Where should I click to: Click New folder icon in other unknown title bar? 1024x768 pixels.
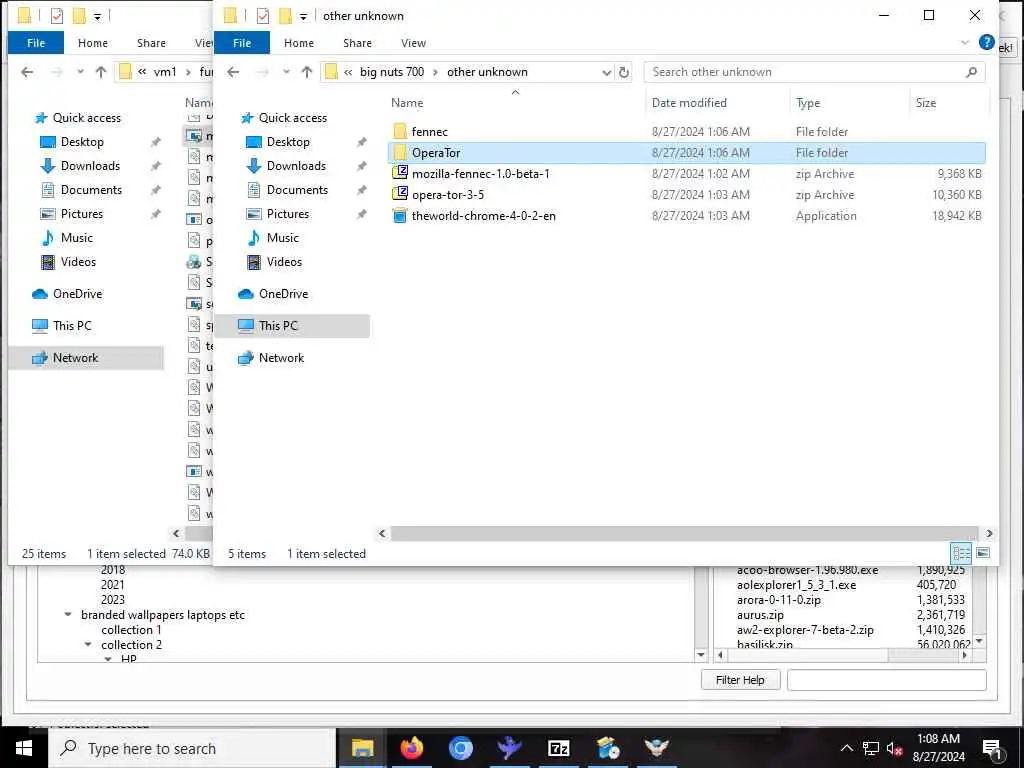point(285,16)
